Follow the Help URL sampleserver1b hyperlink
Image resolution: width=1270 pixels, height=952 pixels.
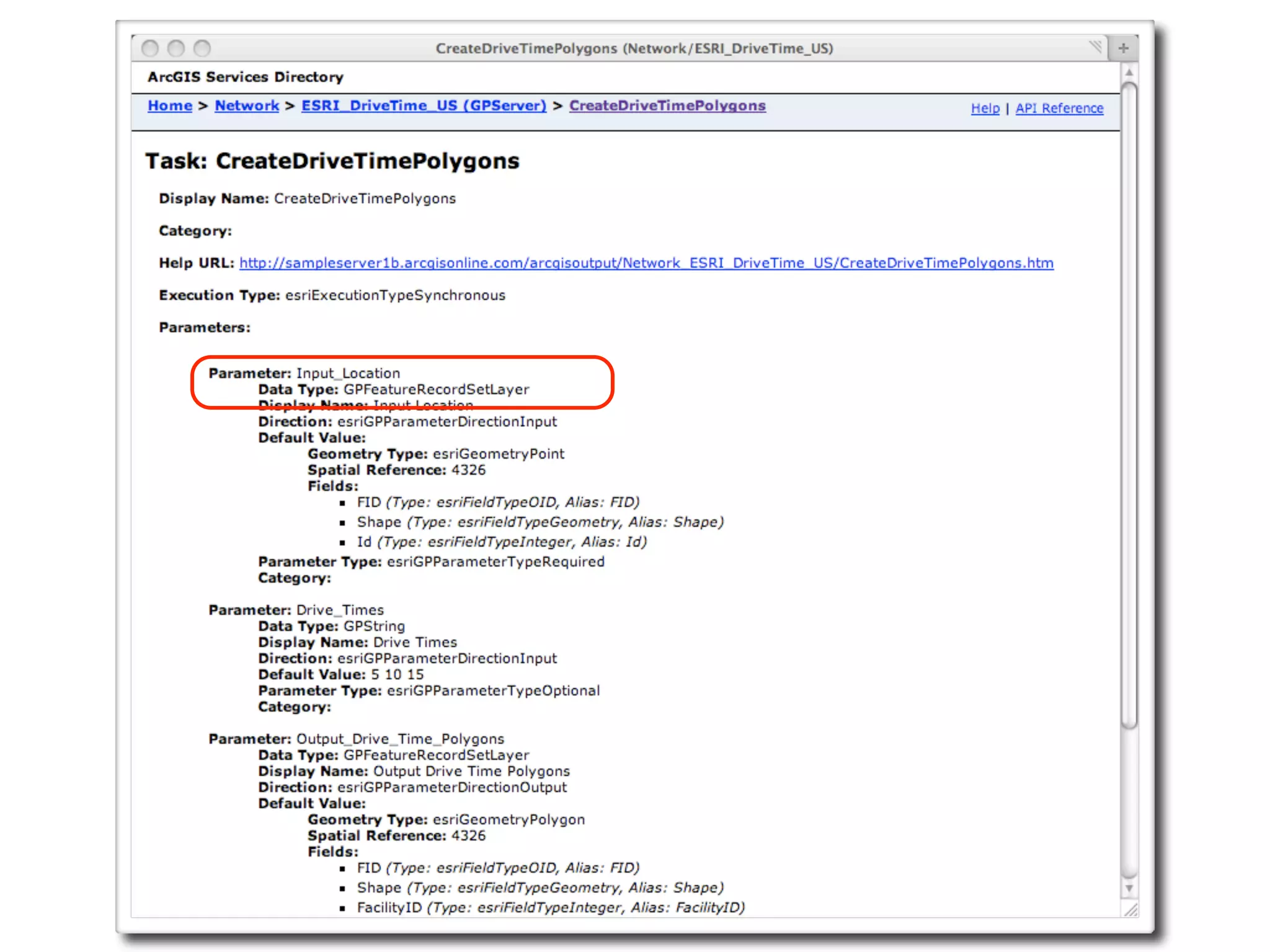tap(646, 263)
